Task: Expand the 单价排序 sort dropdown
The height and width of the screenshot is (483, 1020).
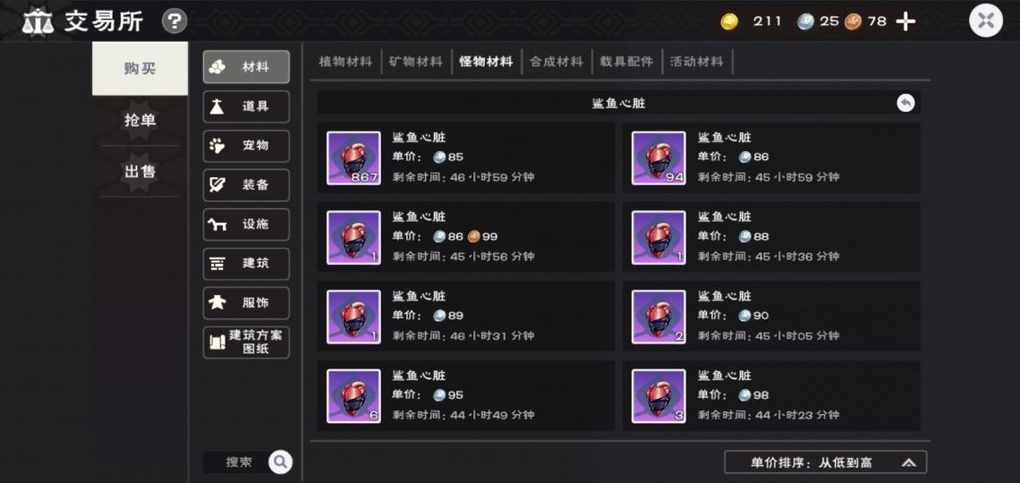Action: [825, 463]
